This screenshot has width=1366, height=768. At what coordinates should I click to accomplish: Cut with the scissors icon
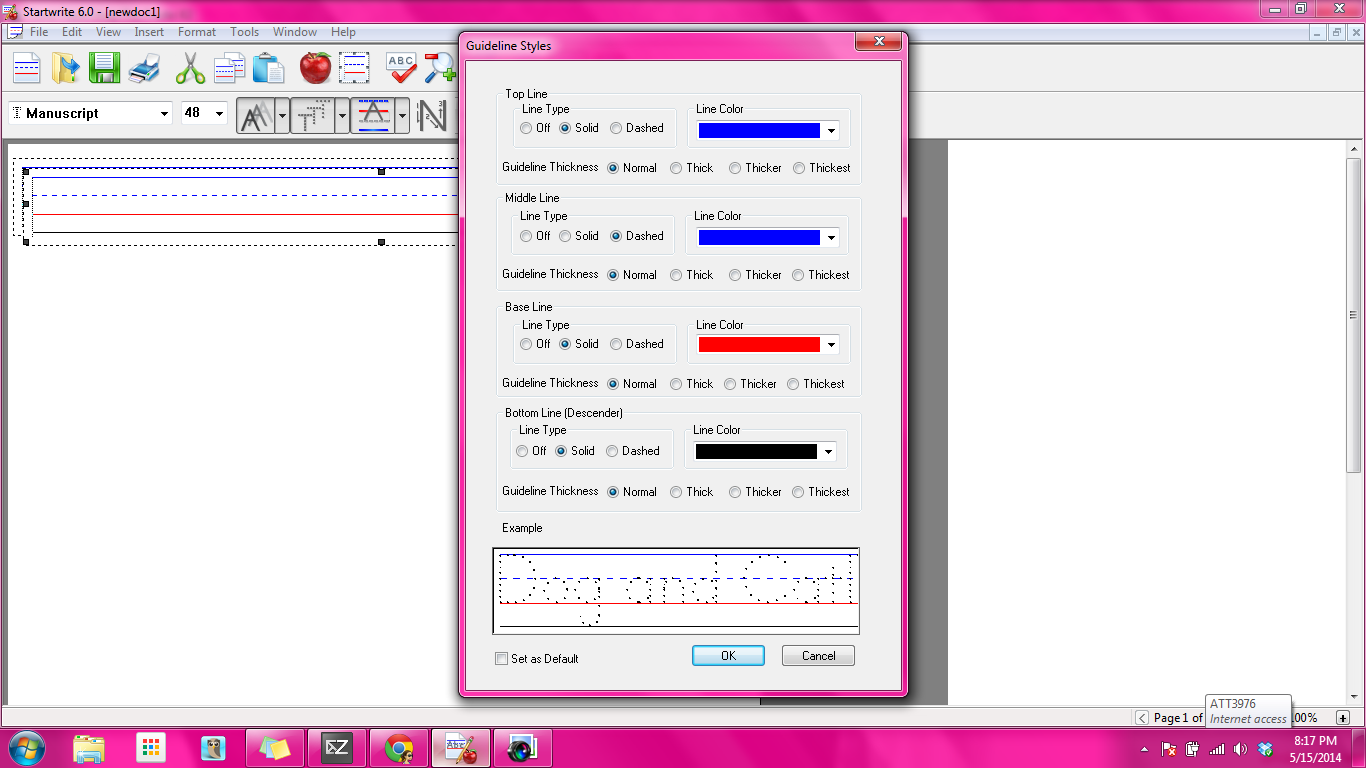[190, 68]
